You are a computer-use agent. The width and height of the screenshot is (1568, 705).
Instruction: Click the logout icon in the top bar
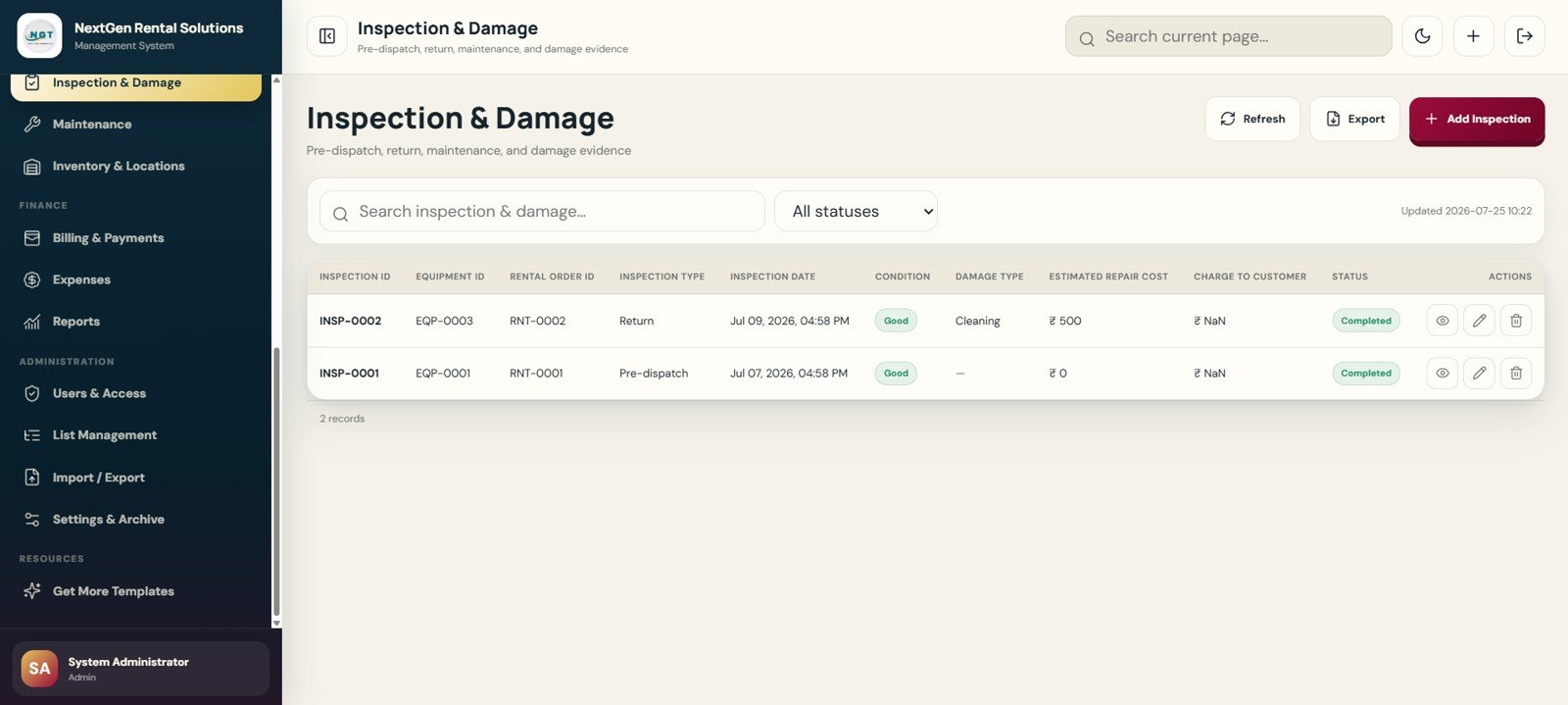[x=1525, y=36]
